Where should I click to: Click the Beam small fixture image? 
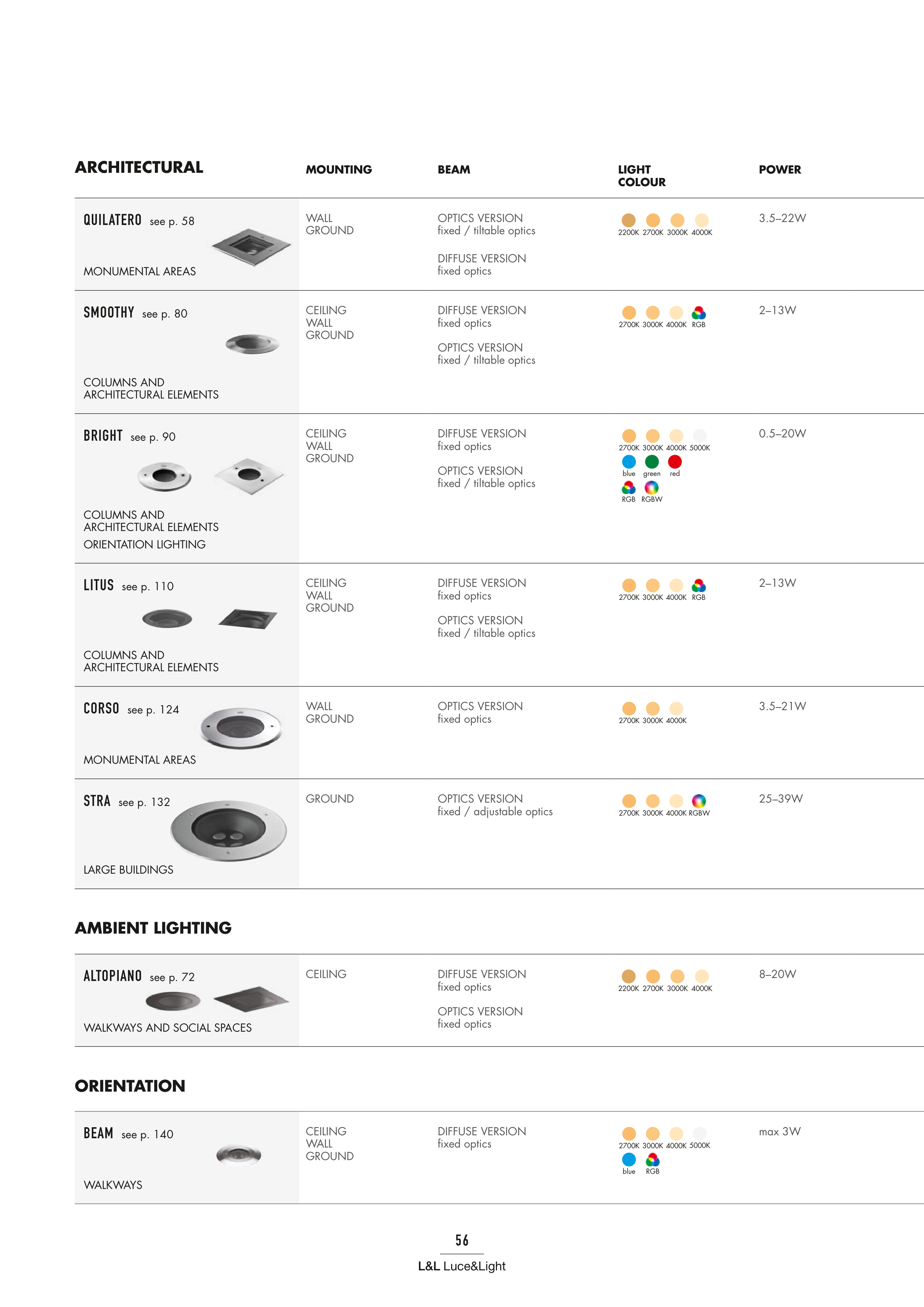pos(239,1155)
